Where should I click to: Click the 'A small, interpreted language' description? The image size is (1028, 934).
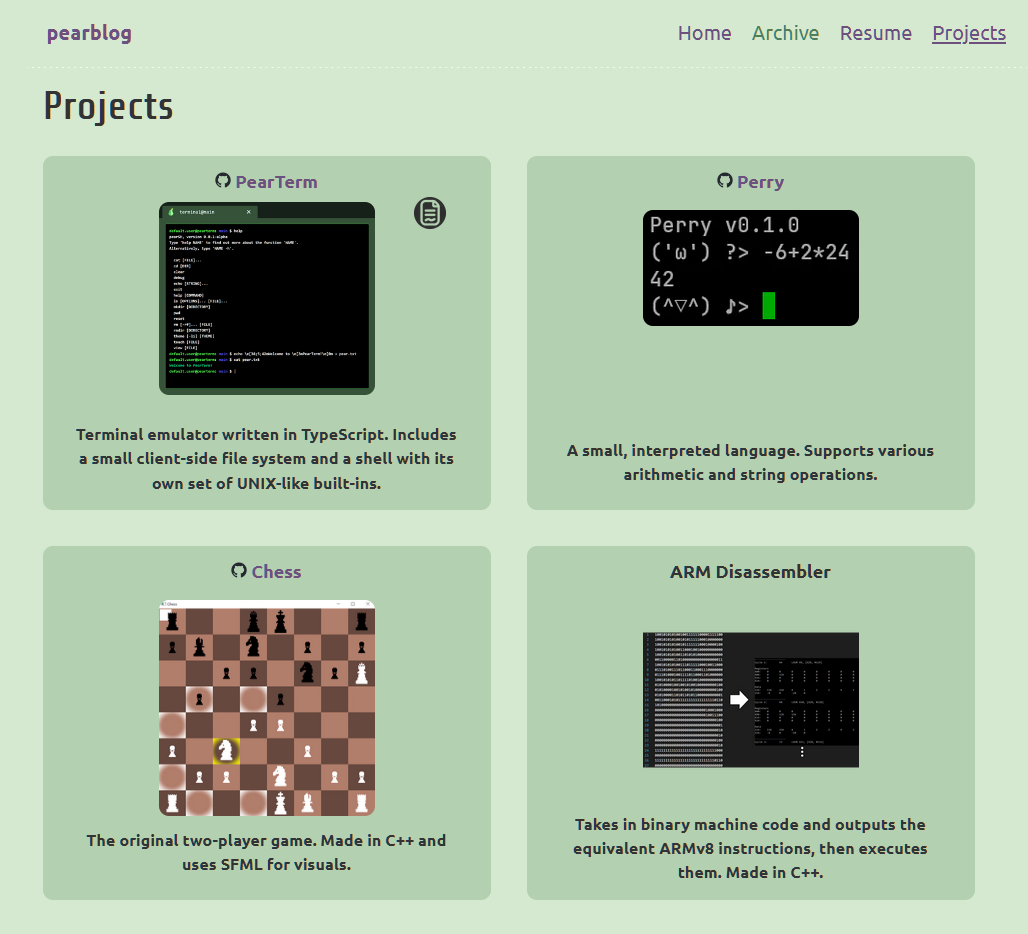click(750, 462)
